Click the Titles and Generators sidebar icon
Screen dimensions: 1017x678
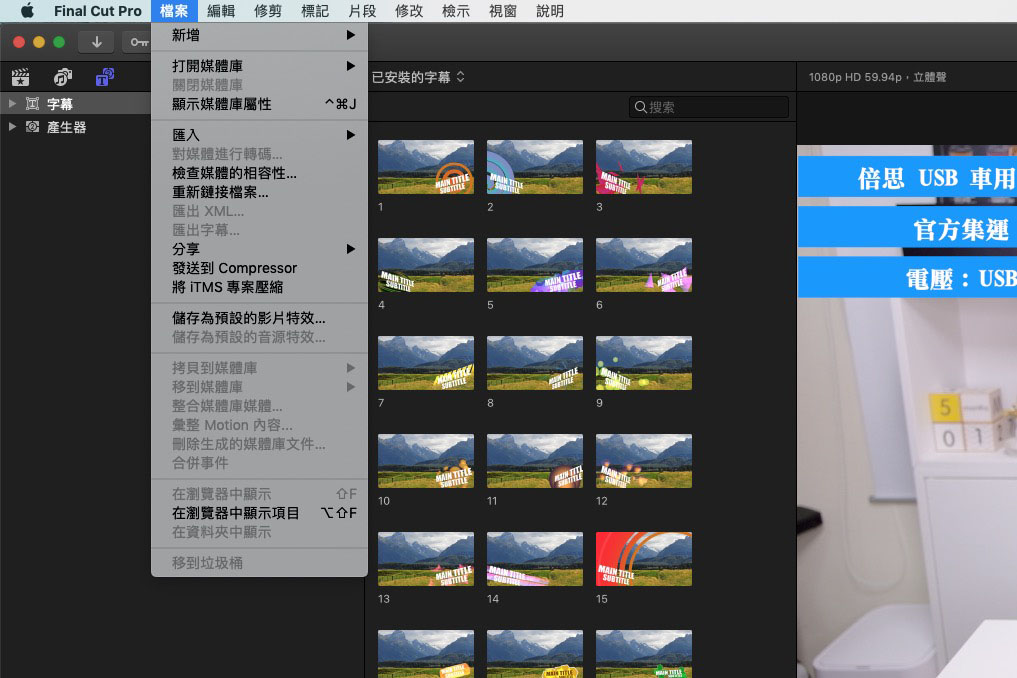(105, 77)
